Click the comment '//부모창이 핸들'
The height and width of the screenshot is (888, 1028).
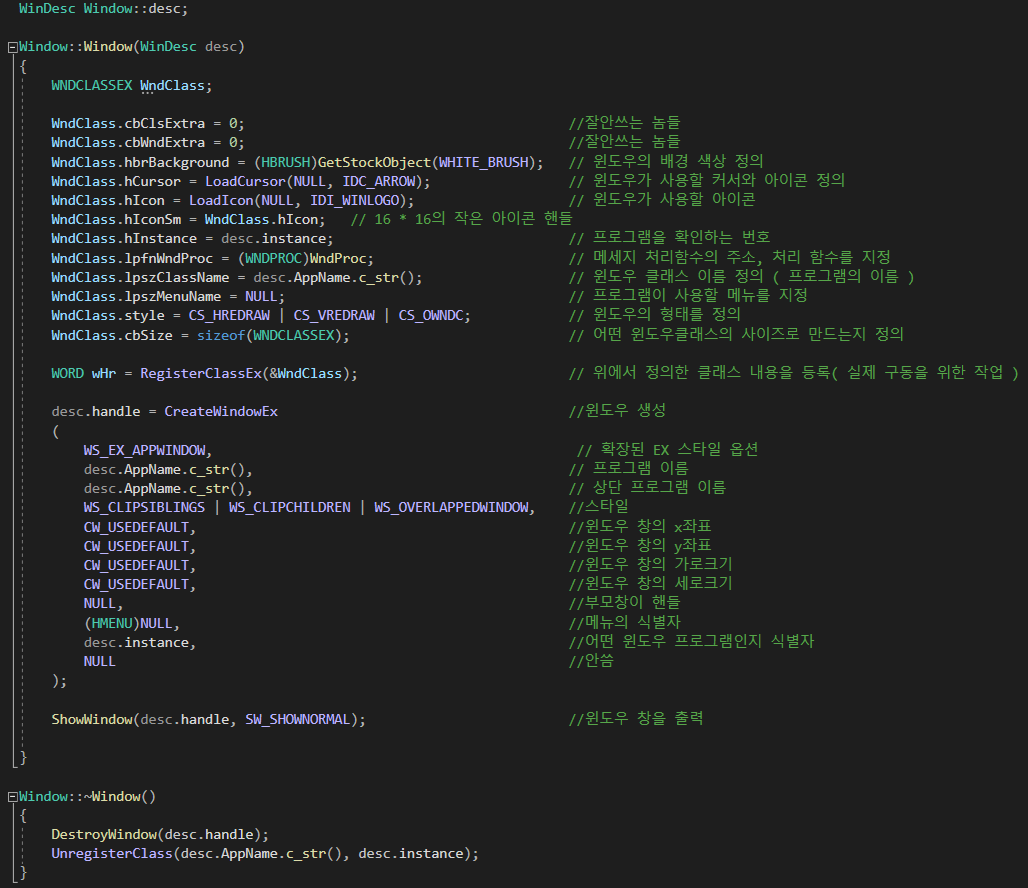[624, 603]
